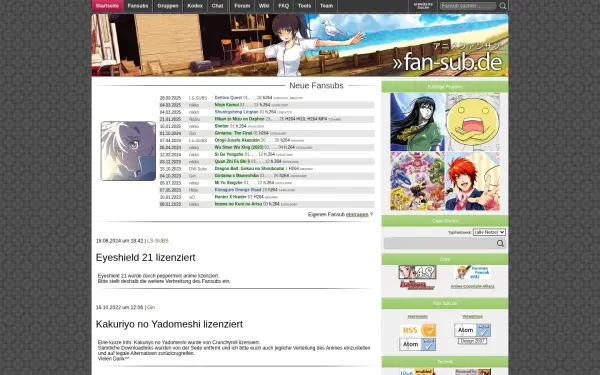600x375 pixels.
Task: Click the Atom badge under Verwaltung
Action: pos(473,330)
